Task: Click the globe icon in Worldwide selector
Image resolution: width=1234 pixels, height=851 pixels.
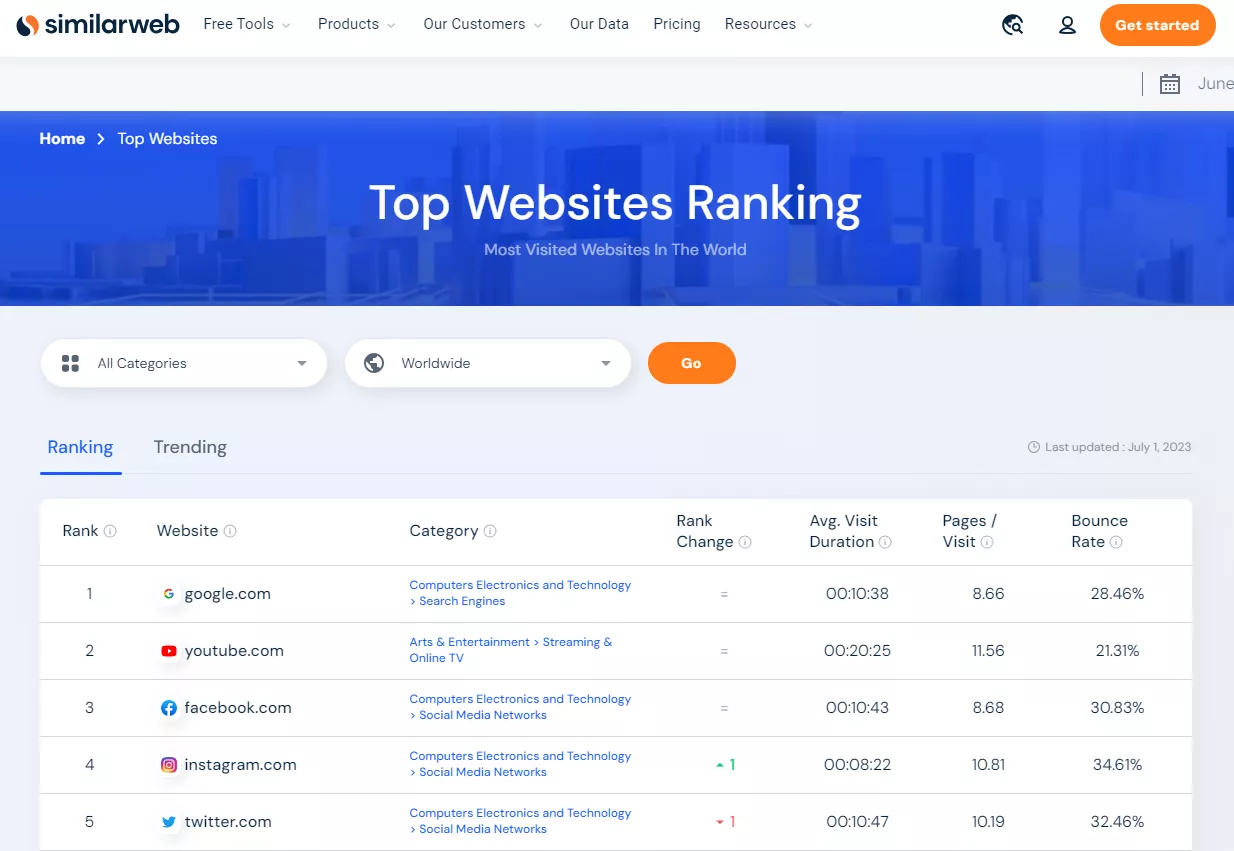Action: tap(374, 363)
